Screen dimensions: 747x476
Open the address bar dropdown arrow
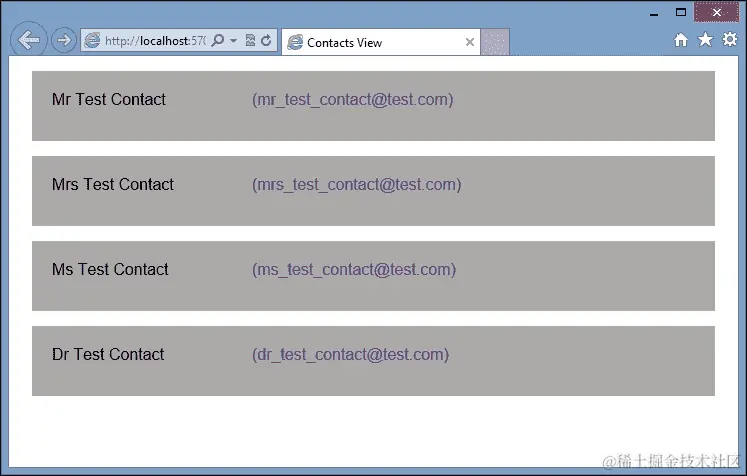coord(233,41)
